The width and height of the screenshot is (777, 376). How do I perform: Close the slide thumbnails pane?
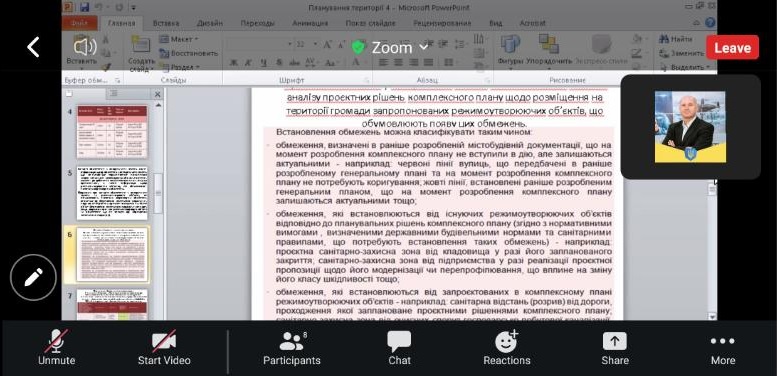pos(158,94)
